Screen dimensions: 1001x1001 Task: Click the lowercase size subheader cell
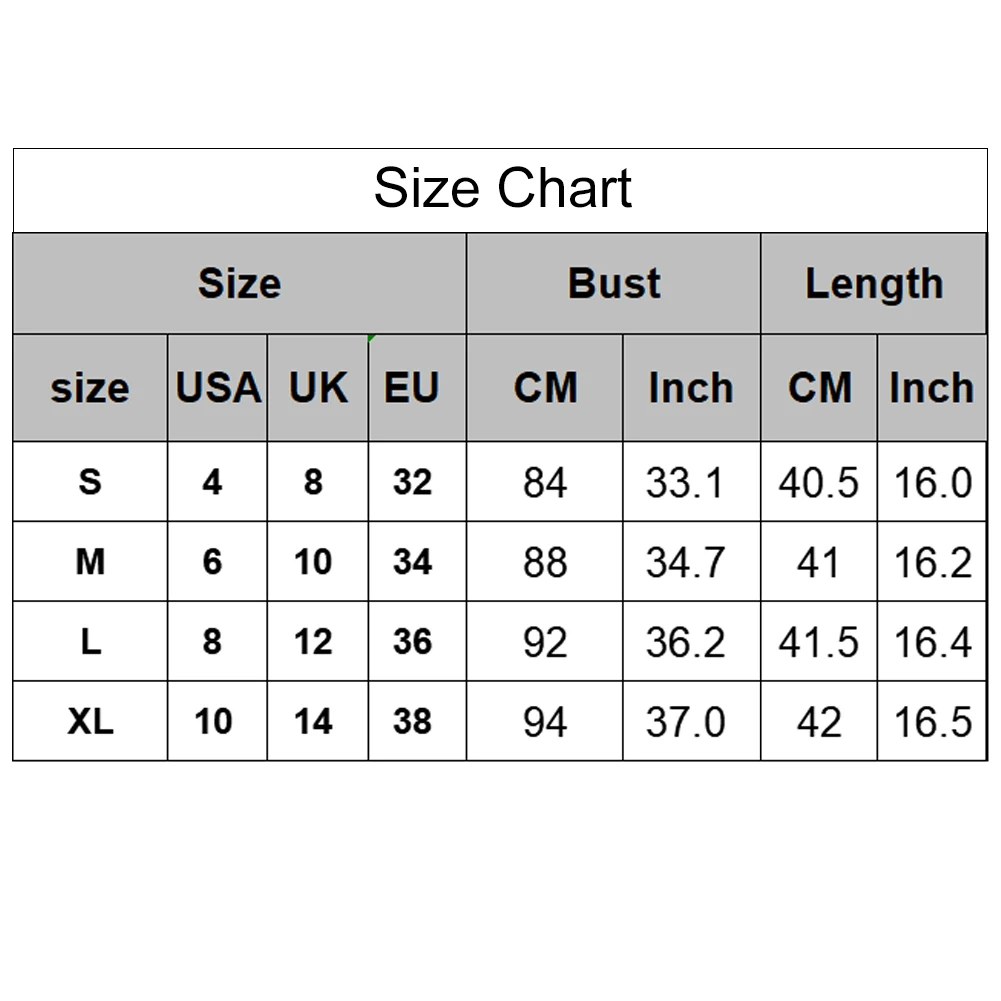click(x=90, y=388)
